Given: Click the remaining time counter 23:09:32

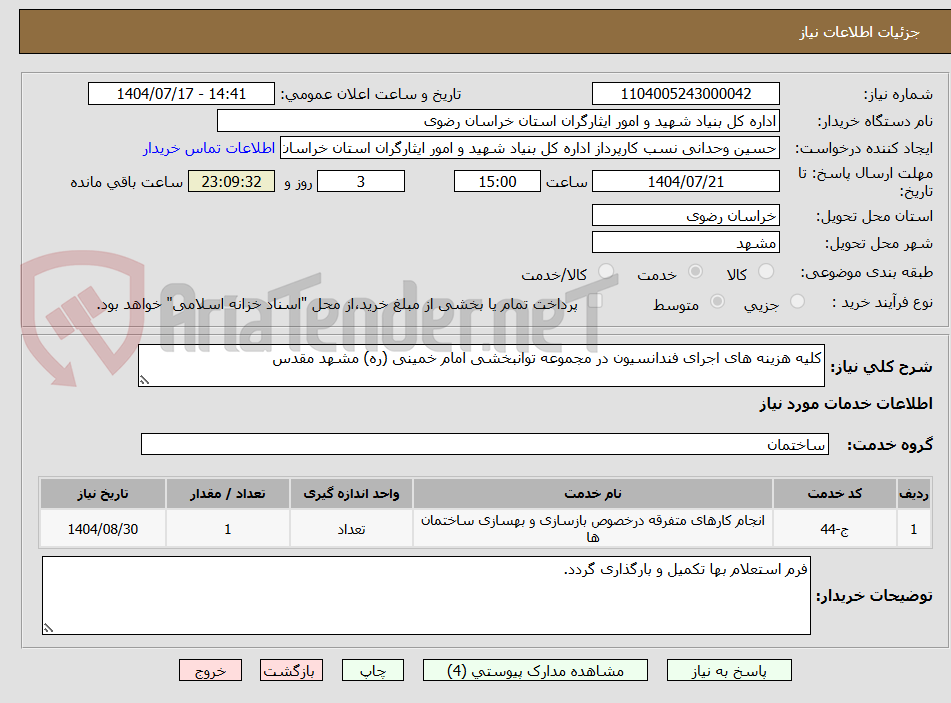Looking at the screenshot, I should [231, 181].
